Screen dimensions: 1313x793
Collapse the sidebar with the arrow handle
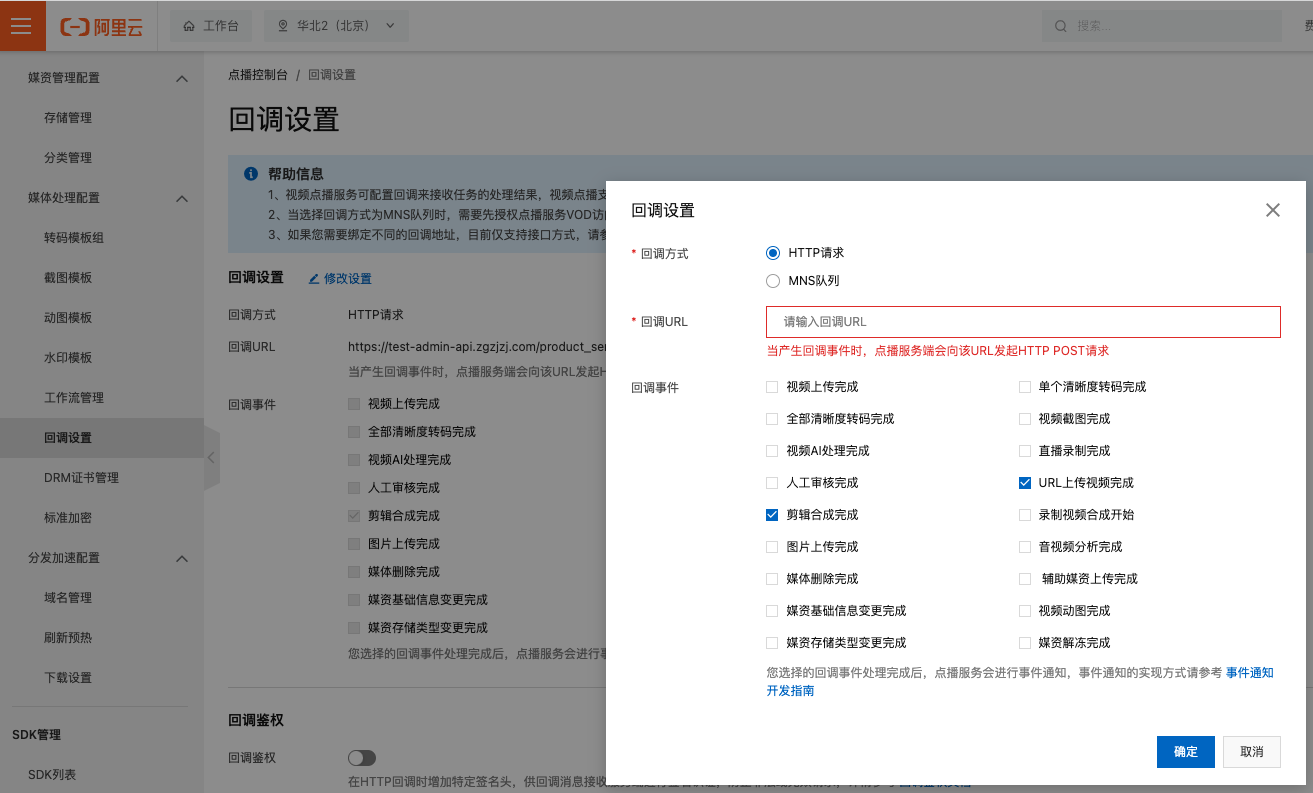pyautogui.click(x=211, y=458)
